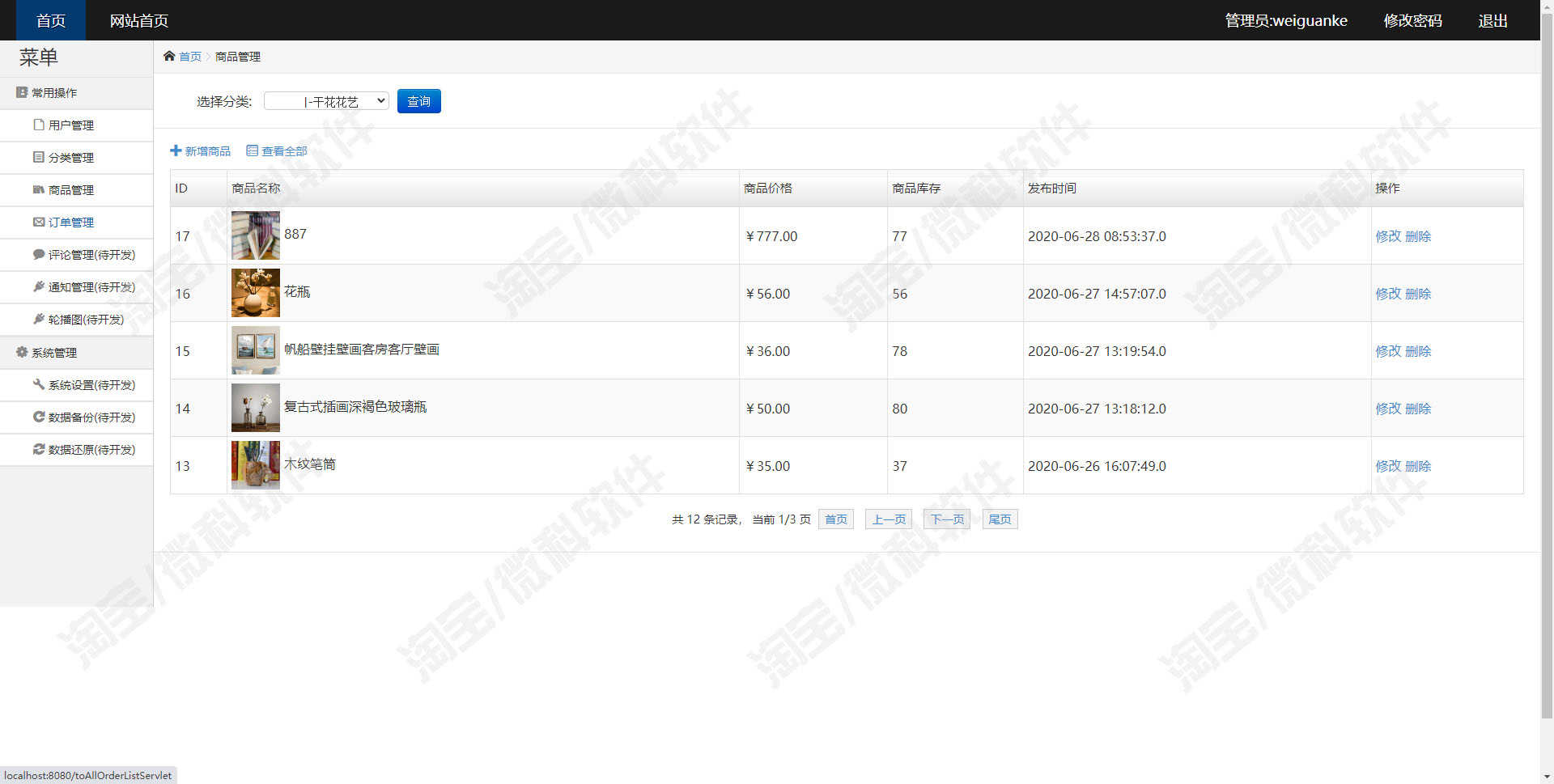This screenshot has height=784, width=1554.
Task: Click 退出 to log out
Action: tap(1492, 20)
